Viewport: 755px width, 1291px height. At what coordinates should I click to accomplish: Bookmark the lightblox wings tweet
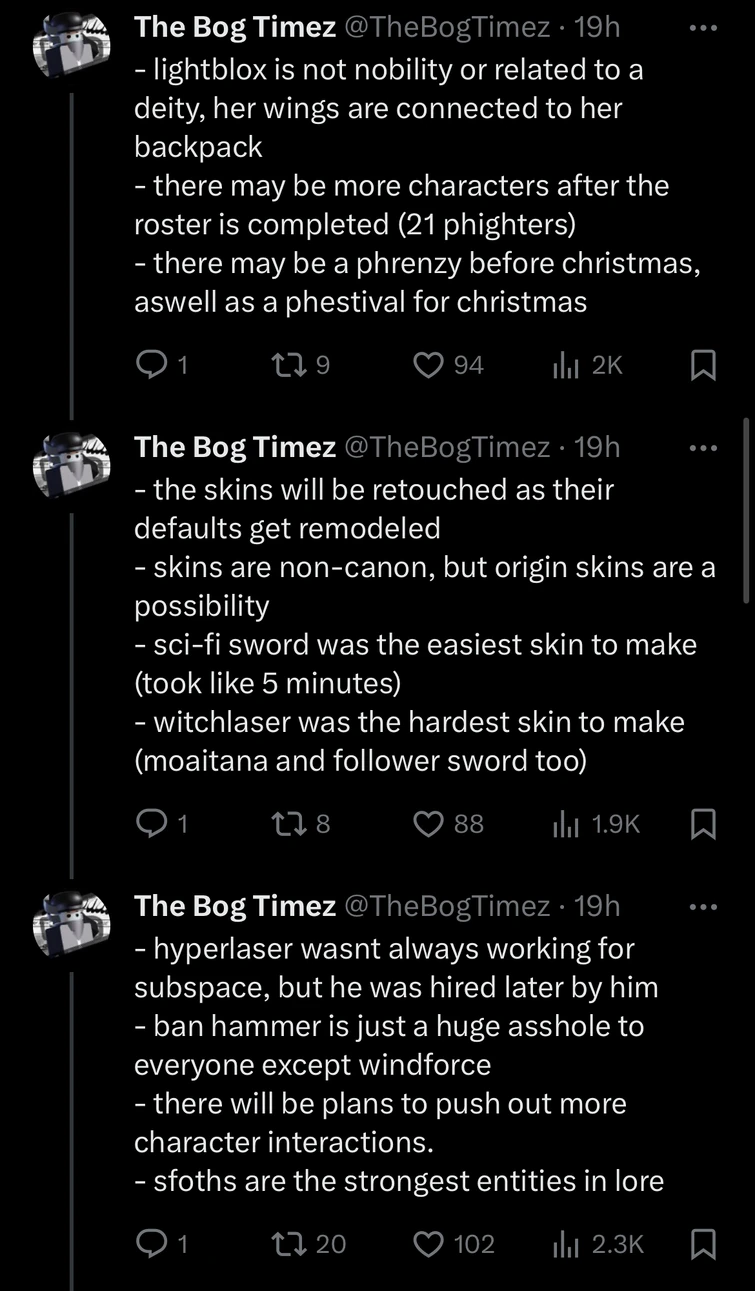click(x=703, y=366)
